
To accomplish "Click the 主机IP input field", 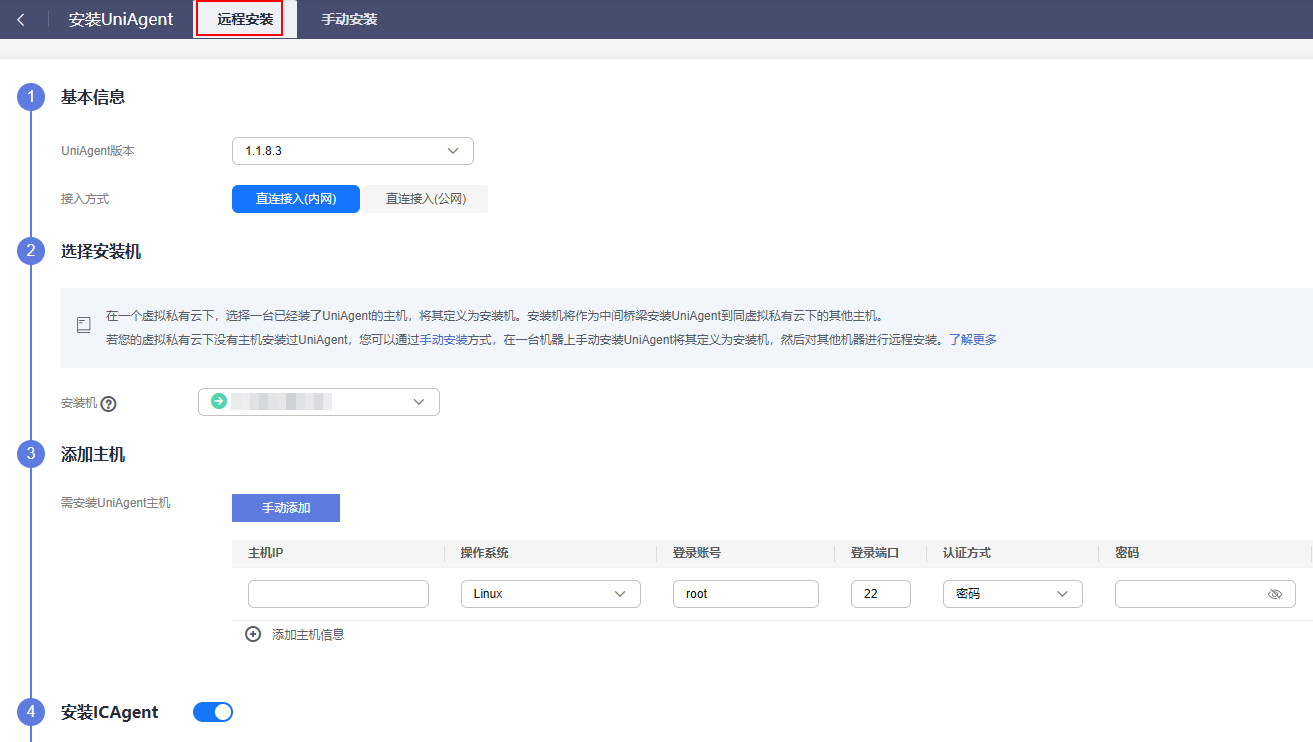I will point(338,594).
